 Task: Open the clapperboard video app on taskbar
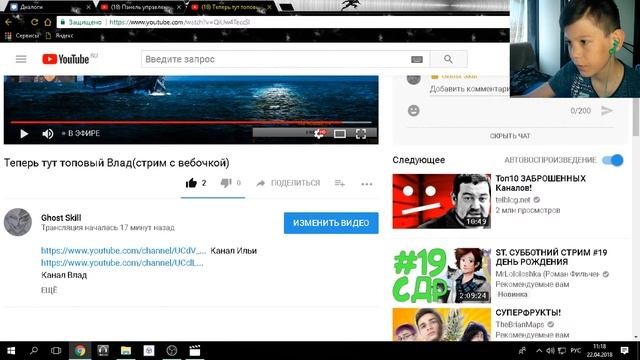[x=195, y=351]
